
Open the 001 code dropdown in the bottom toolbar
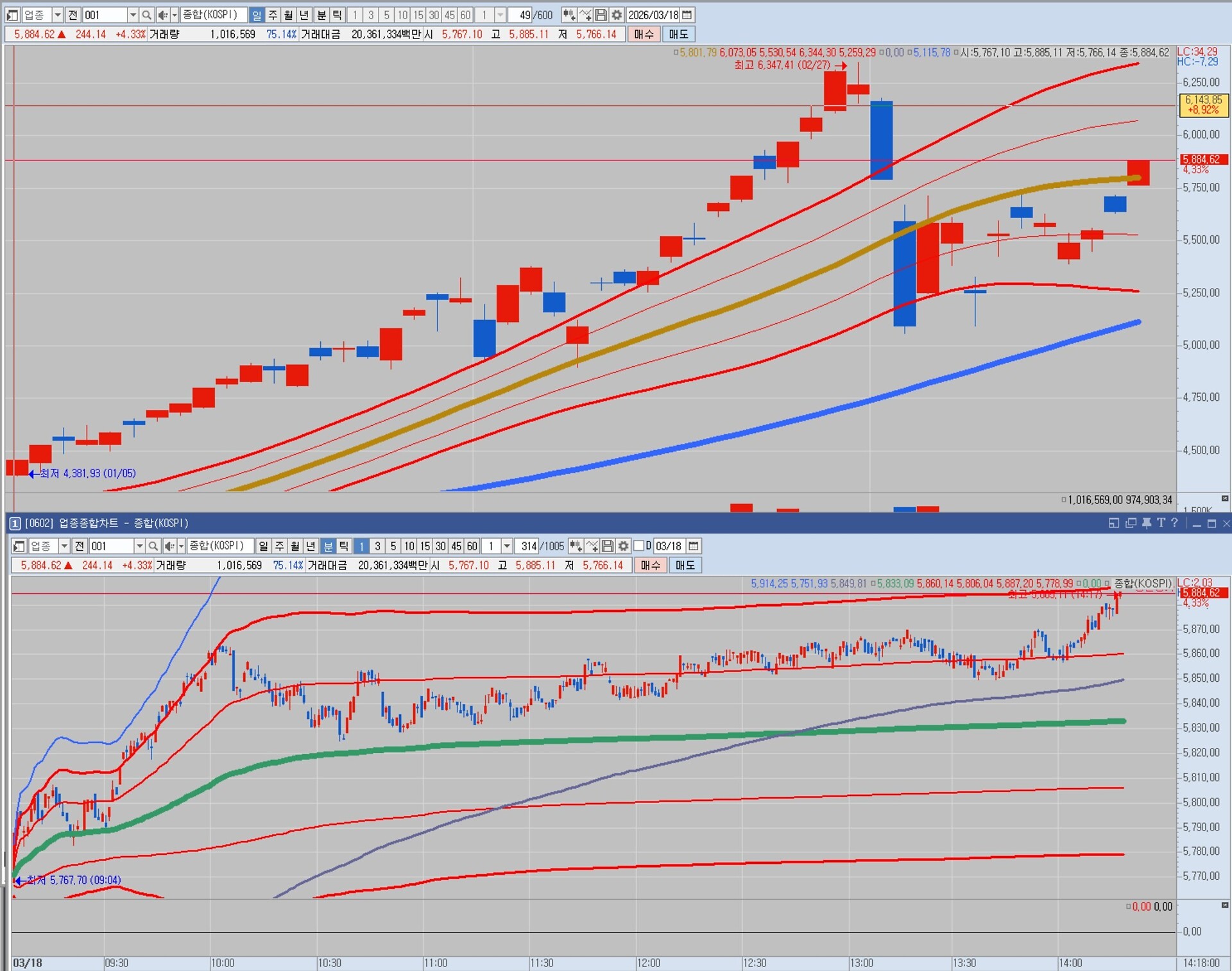[x=139, y=546]
